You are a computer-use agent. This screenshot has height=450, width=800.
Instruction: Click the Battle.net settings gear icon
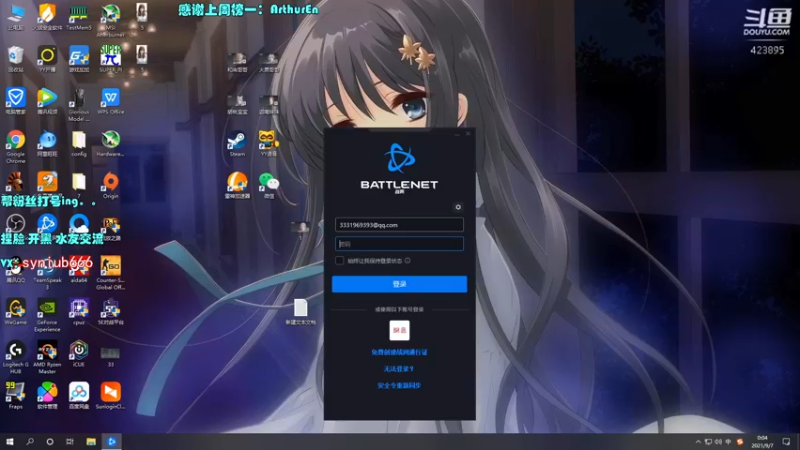(x=458, y=207)
